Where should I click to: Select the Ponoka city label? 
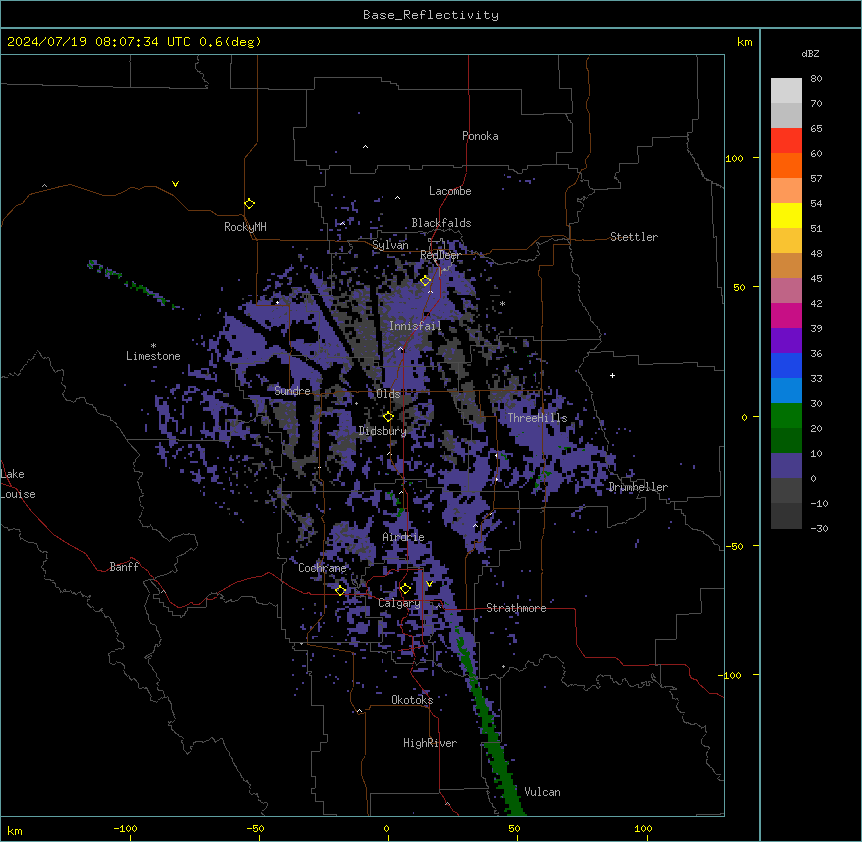480,136
